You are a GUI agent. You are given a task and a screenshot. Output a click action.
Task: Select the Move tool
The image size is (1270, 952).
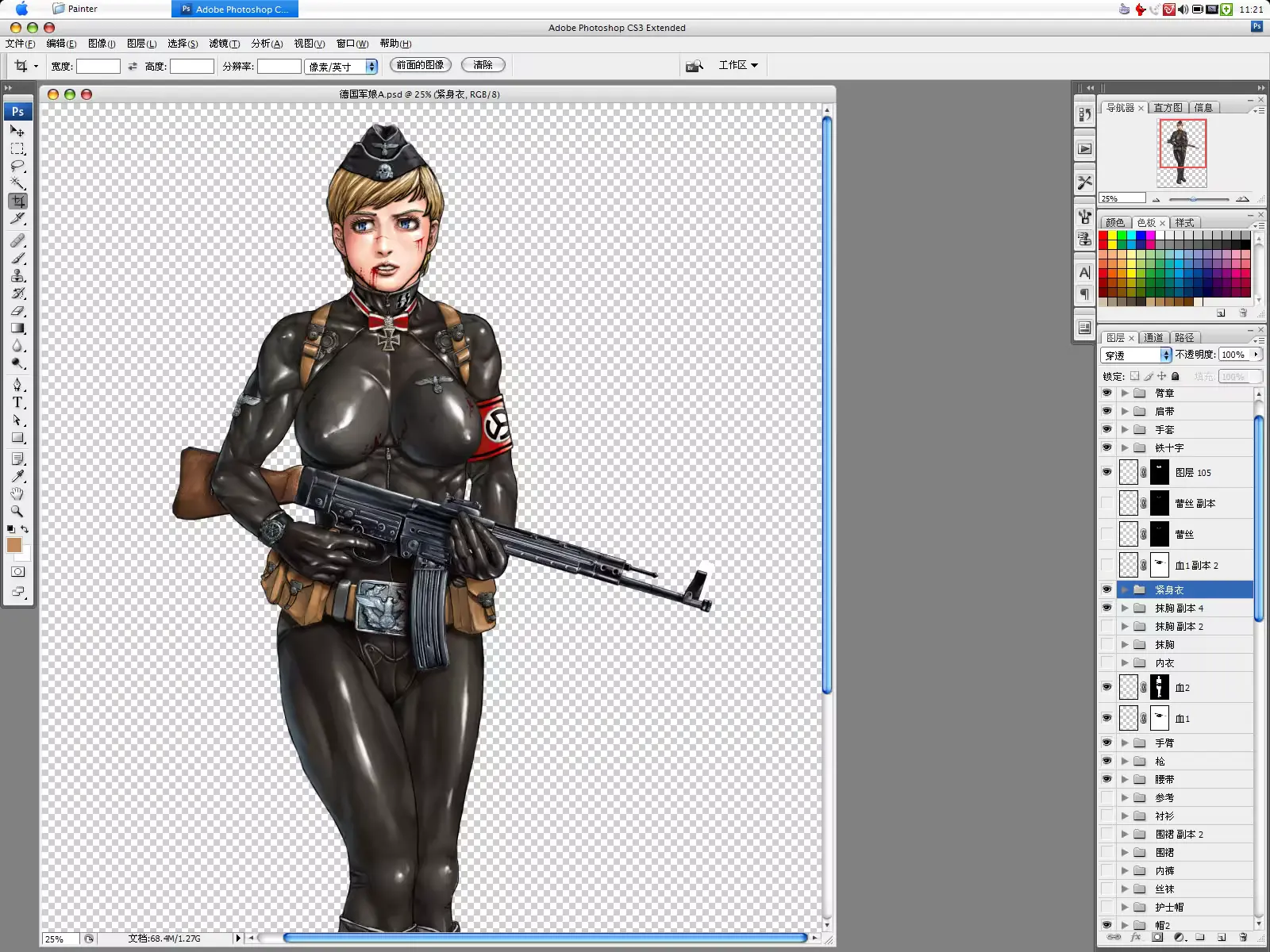pyautogui.click(x=17, y=131)
